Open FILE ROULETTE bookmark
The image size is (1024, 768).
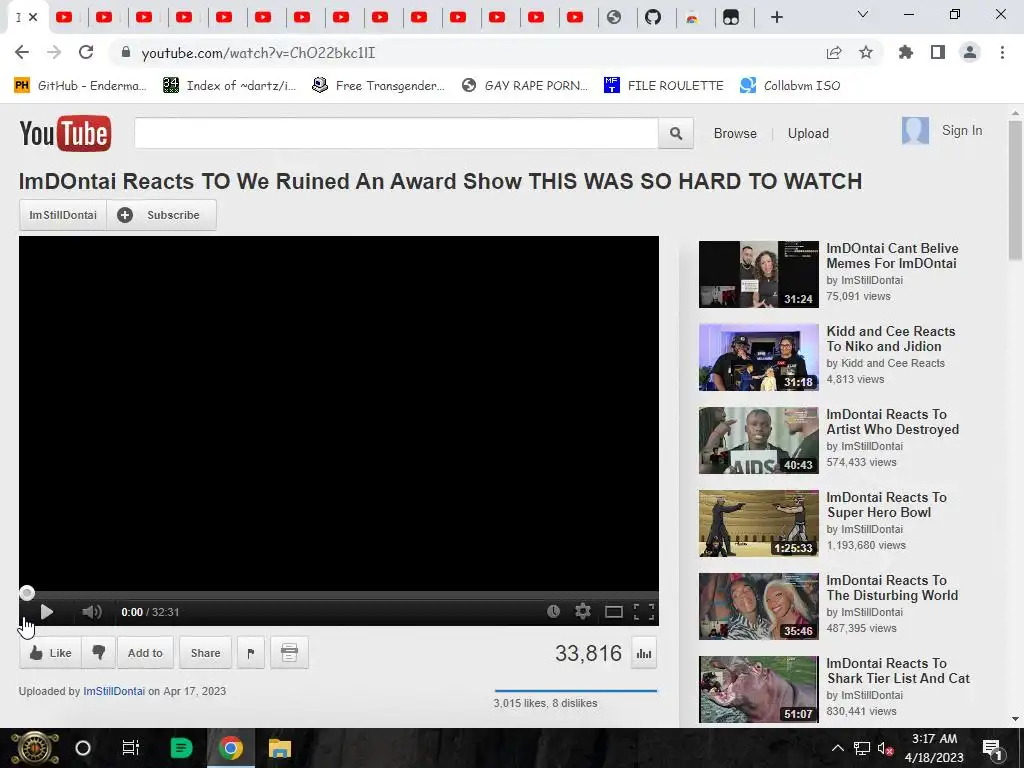pos(664,86)
